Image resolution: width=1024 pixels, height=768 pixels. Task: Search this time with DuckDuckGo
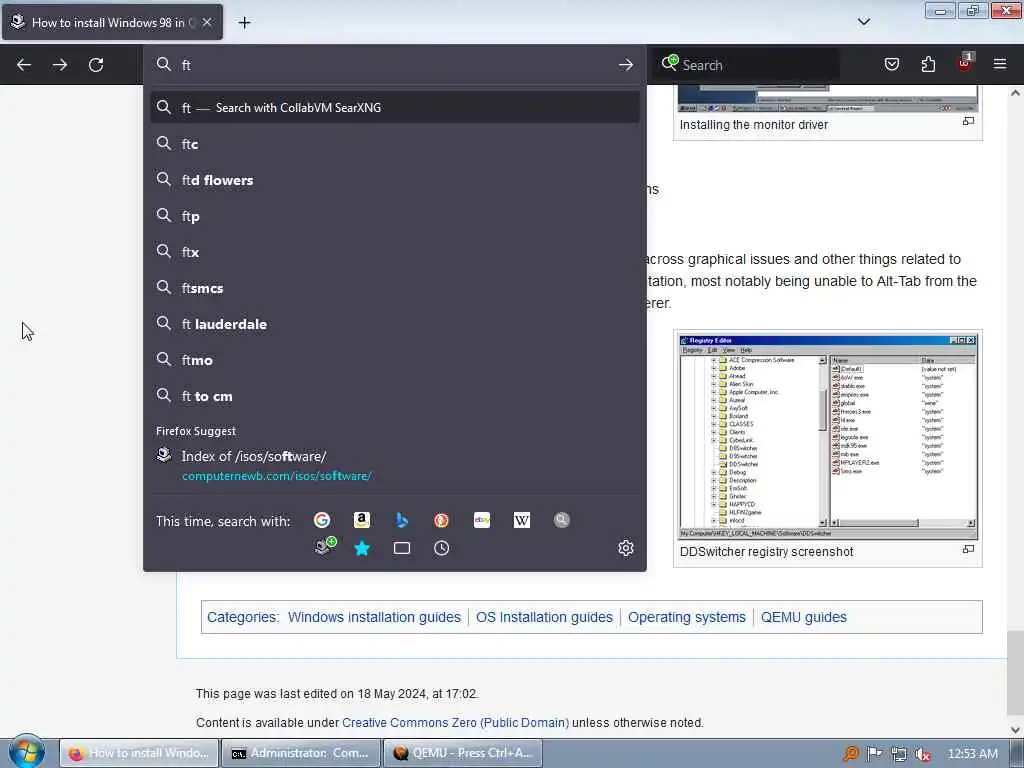(441, 520)
